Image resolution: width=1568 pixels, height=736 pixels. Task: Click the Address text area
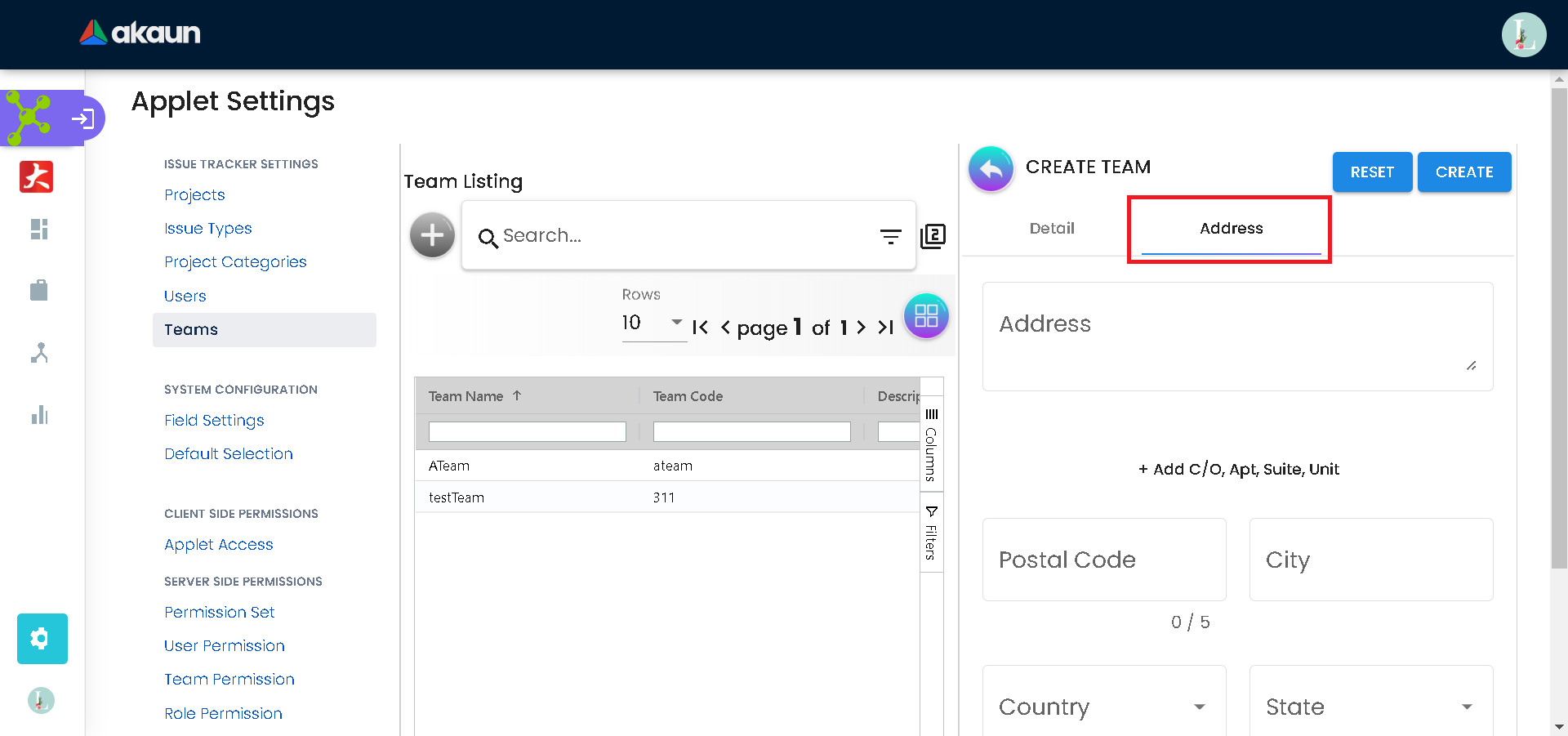pos(1238,337)
